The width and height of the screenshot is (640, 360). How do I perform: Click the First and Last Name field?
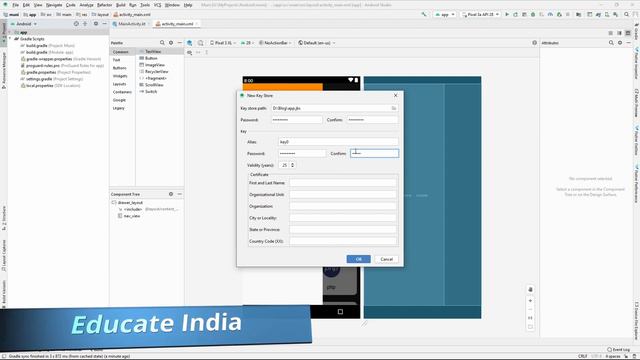[343, 183]
